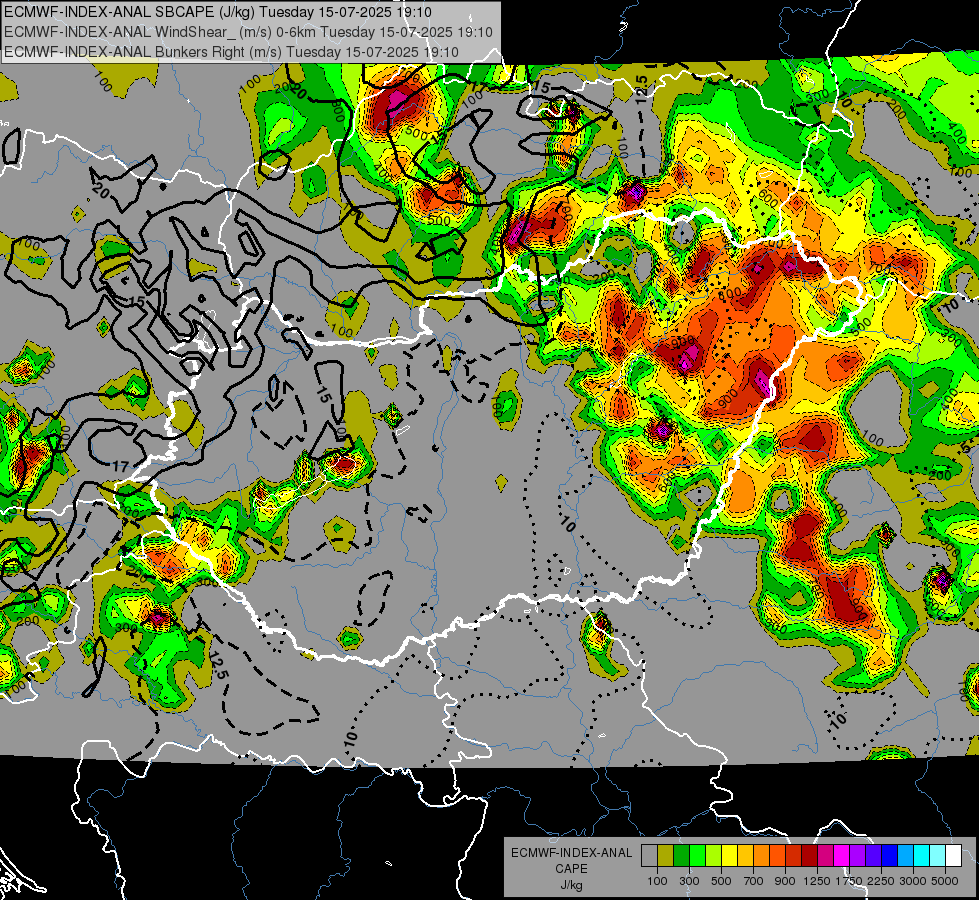Select the dark green legend swatch
Viewport: 979px width, 900px height.
pyautogui.click(x=681, y=856)
